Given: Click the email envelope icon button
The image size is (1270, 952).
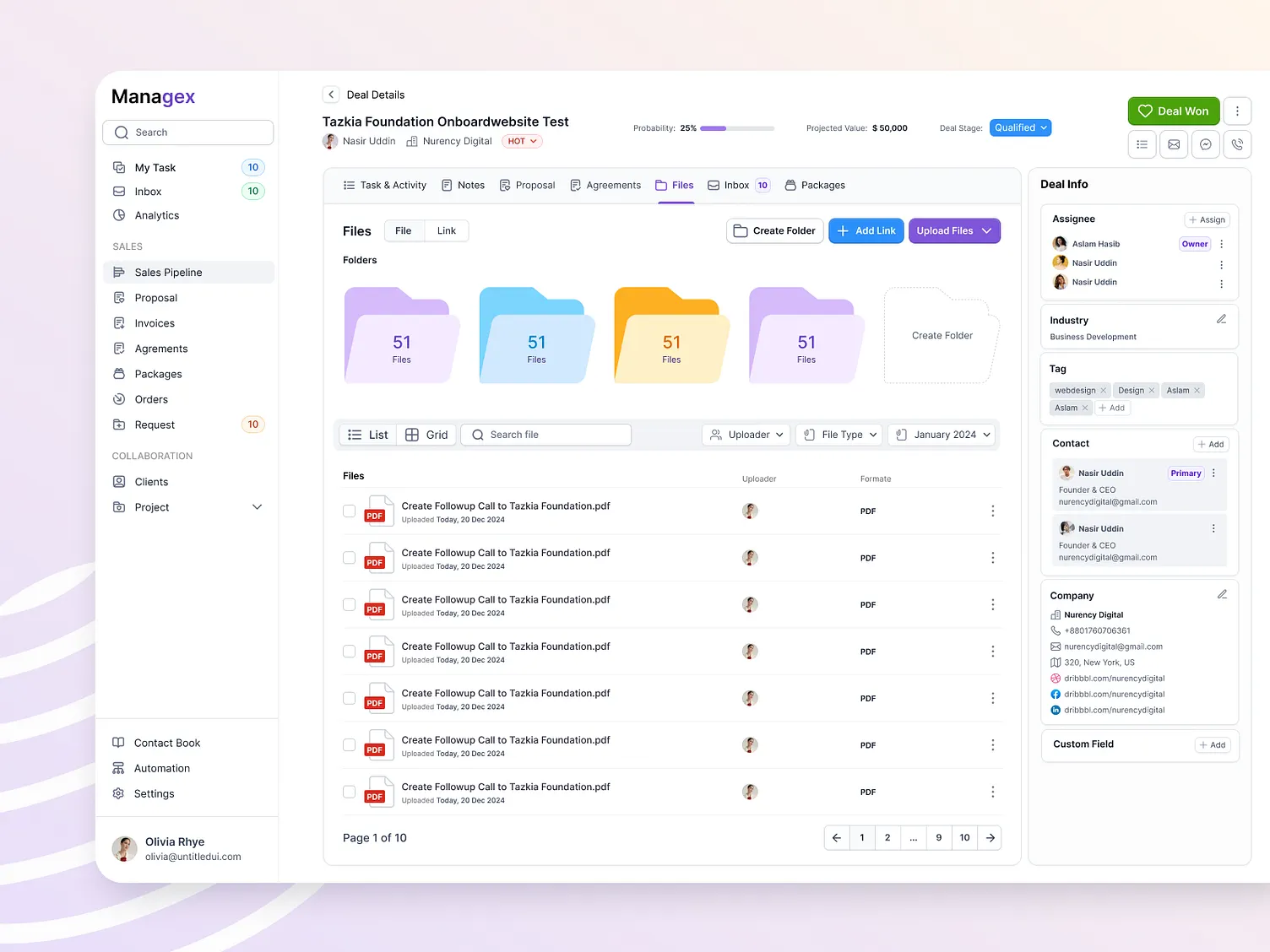Looking at the screenshot, I should (x=1174, y=144).
